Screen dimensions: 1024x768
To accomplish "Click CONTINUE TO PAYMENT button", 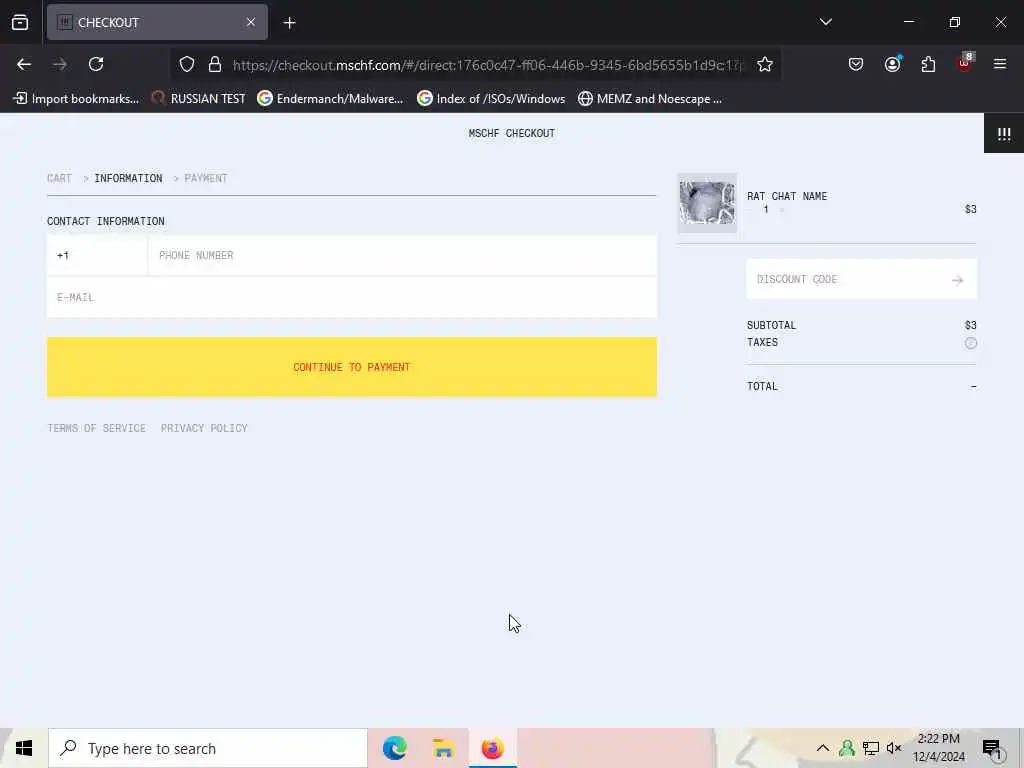I will [x=351, y=367].
